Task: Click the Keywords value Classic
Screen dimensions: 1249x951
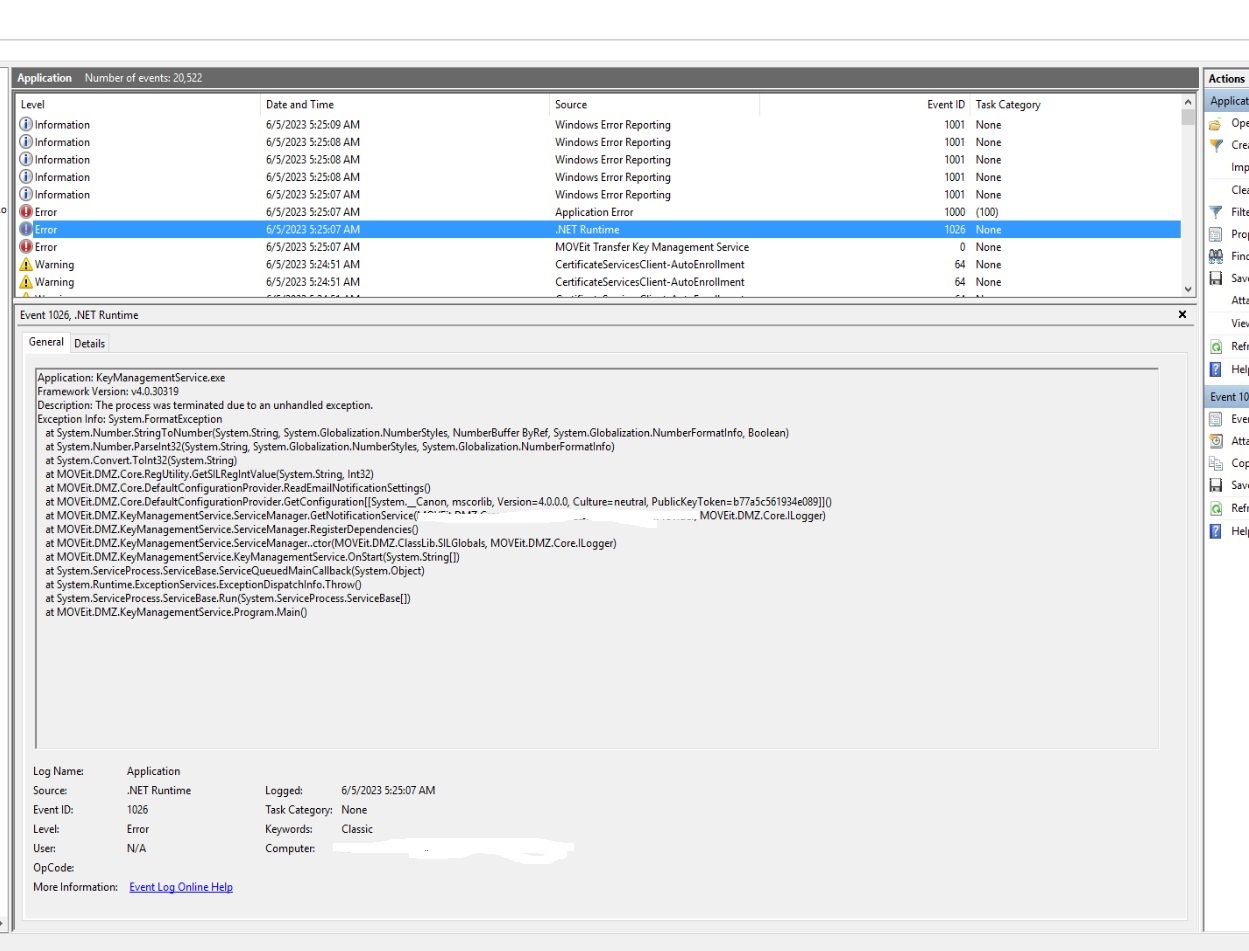Action: coord(357,829)
